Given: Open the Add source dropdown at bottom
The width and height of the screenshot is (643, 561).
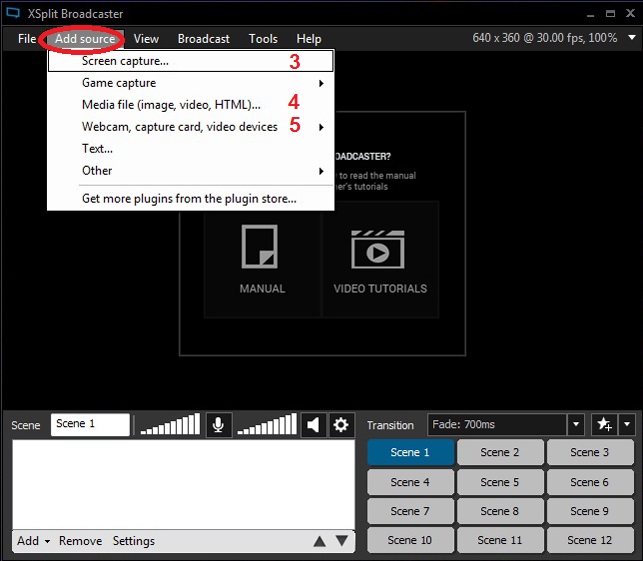Looking at the screenshot, I should tap(33, 541).
